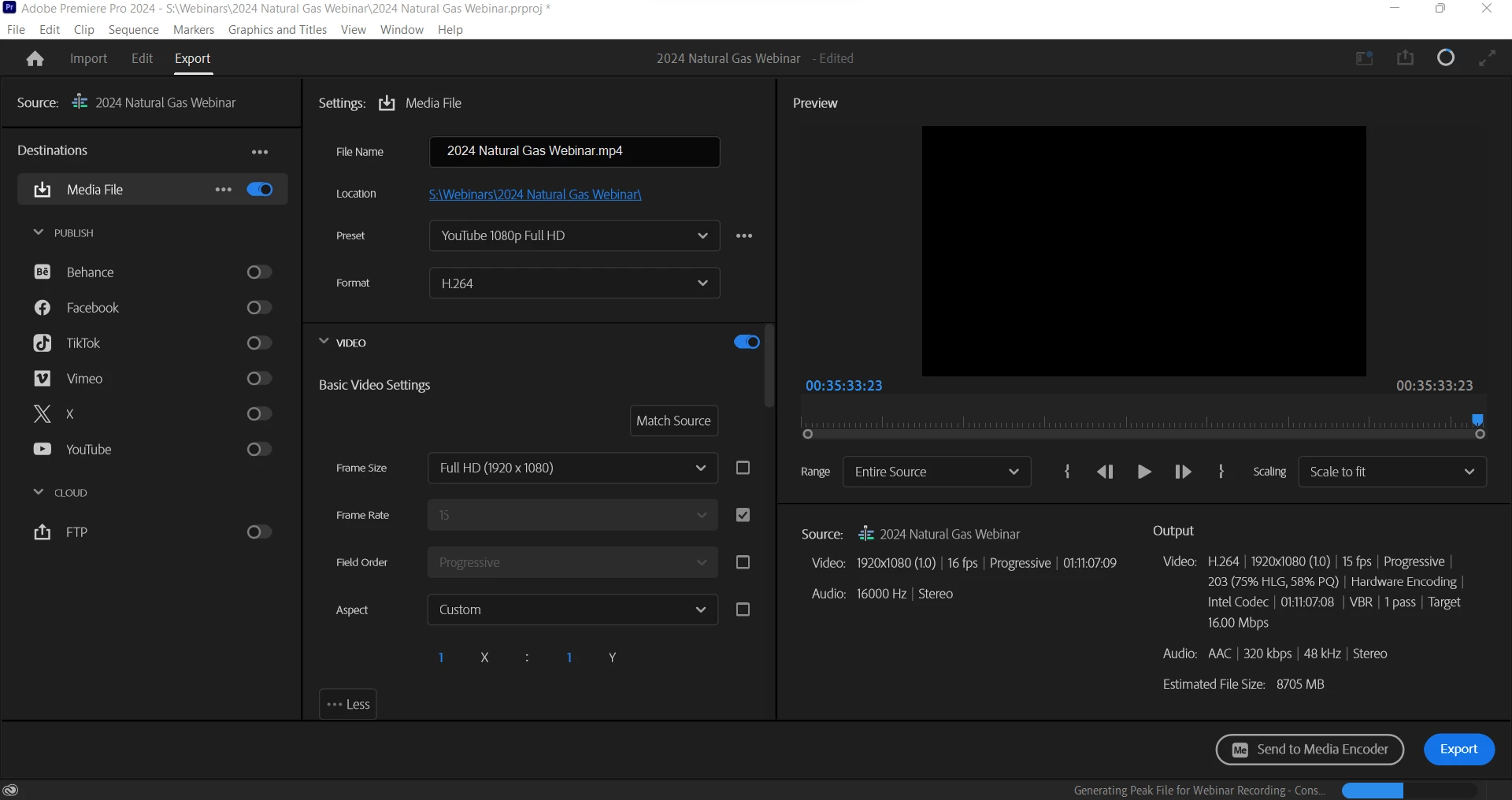
Task: Open the Sequence menu
Action: click(134, 30)
